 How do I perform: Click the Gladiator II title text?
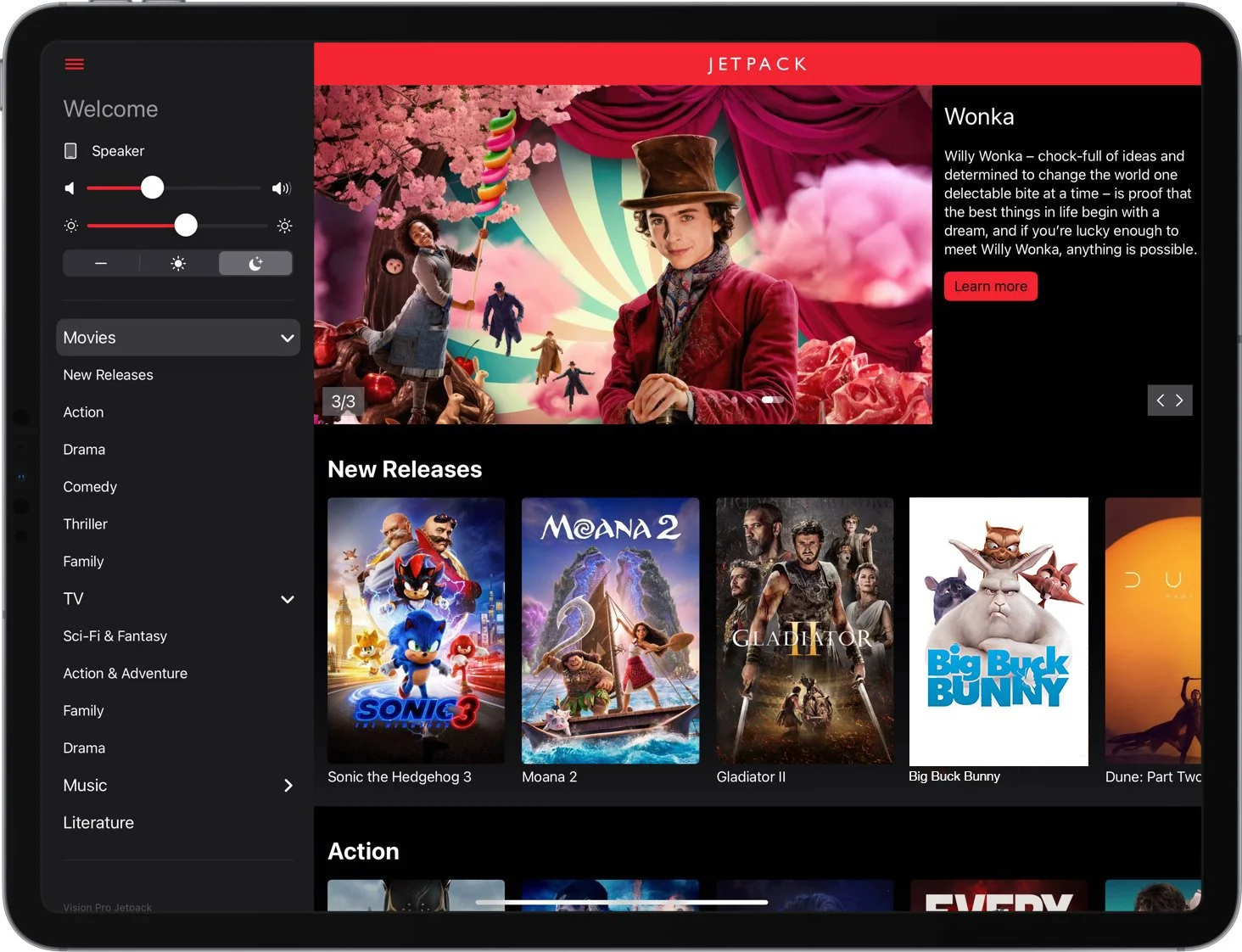tap(751, 777)
